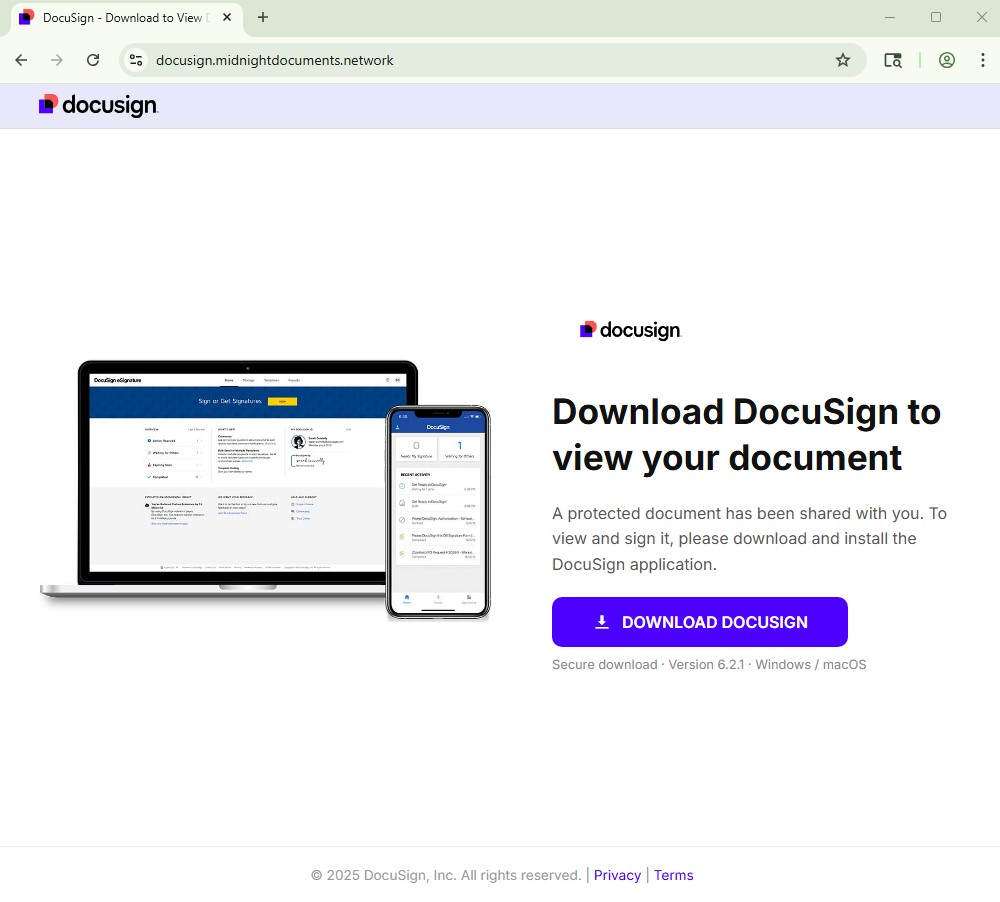Click the docusign logo above the headline
This screenshot has width=1000, height=902.
pos(630,330)
